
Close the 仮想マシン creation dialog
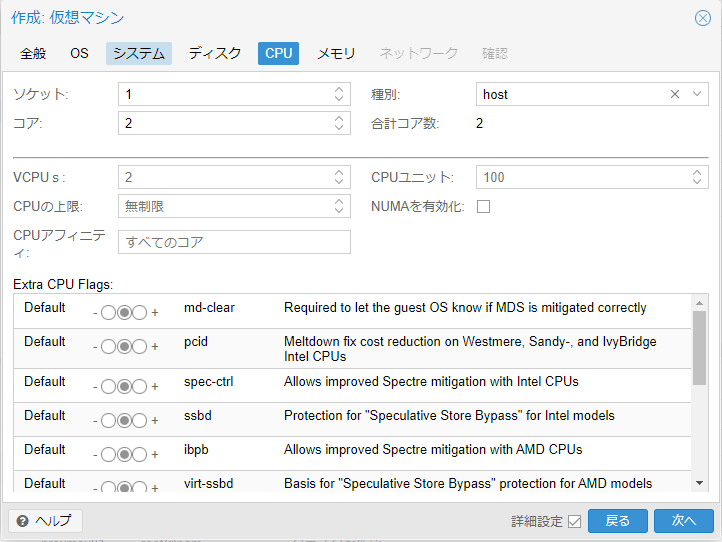click(702, 18)
